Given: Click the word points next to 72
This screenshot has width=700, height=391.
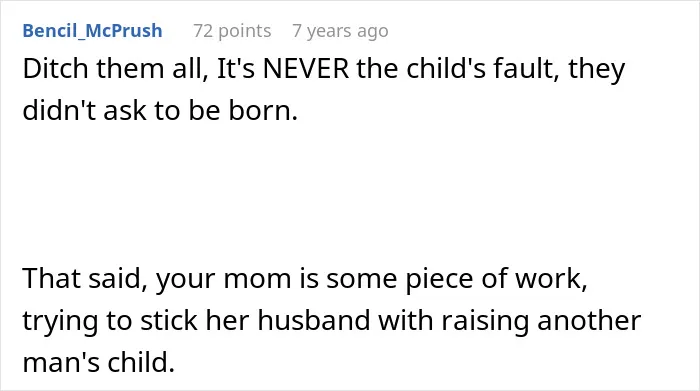Looking at the screenshot, I should click(x=245, y=32).
